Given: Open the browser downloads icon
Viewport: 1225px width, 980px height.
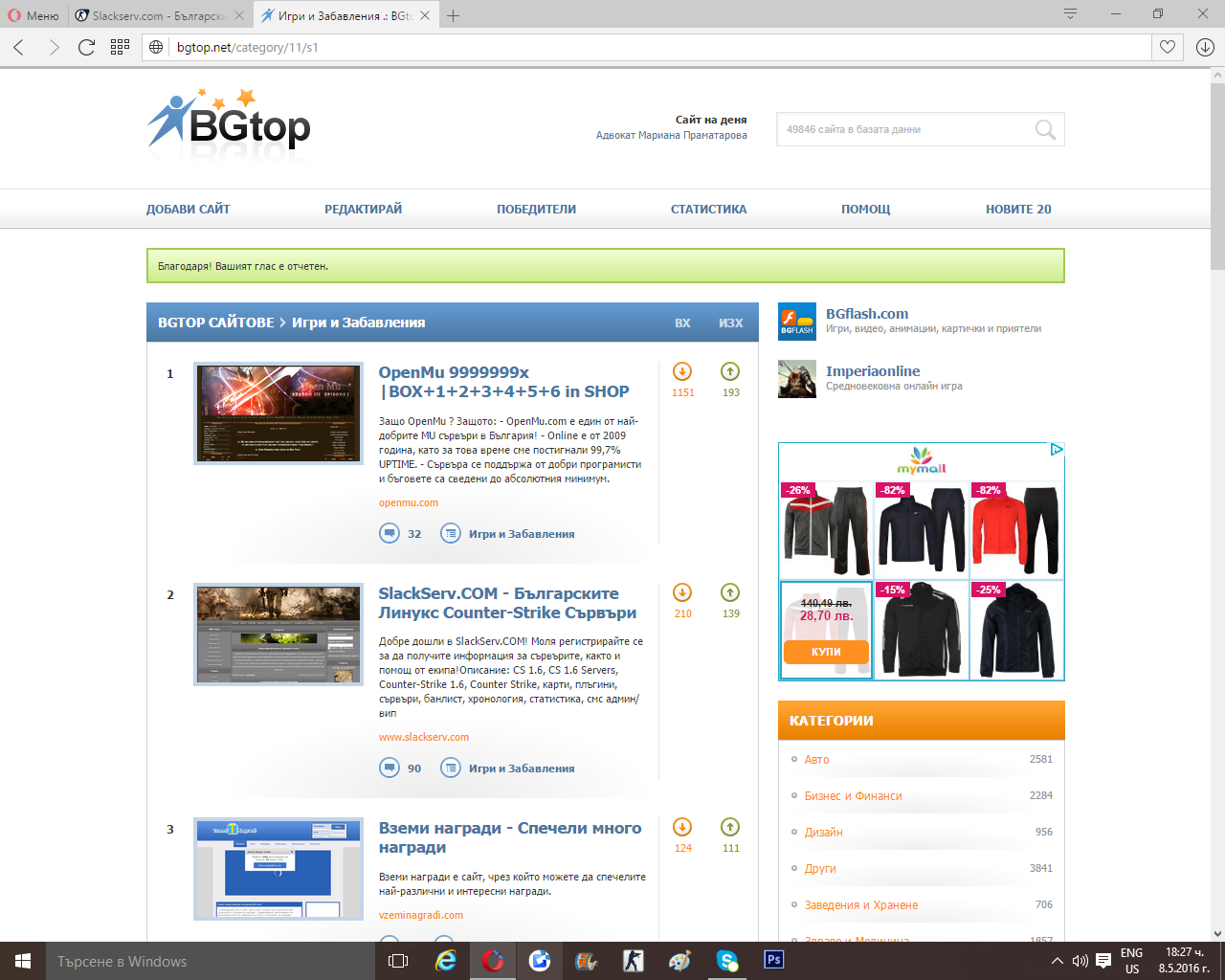Looking at the screenshot, I should coord(1205,47).
